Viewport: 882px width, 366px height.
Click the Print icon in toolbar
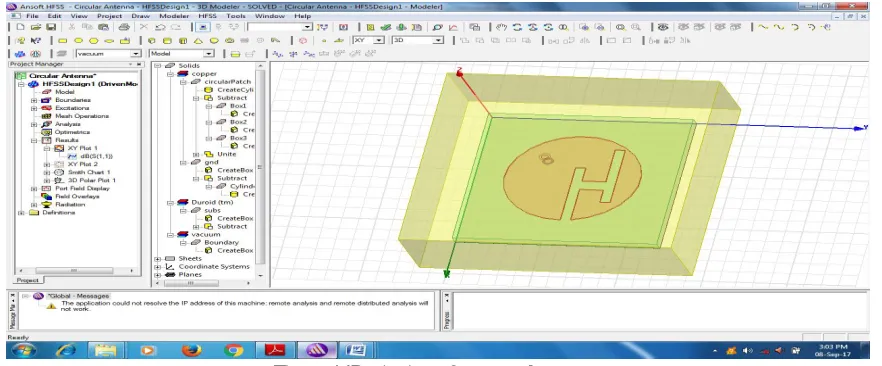pos(125,27)
